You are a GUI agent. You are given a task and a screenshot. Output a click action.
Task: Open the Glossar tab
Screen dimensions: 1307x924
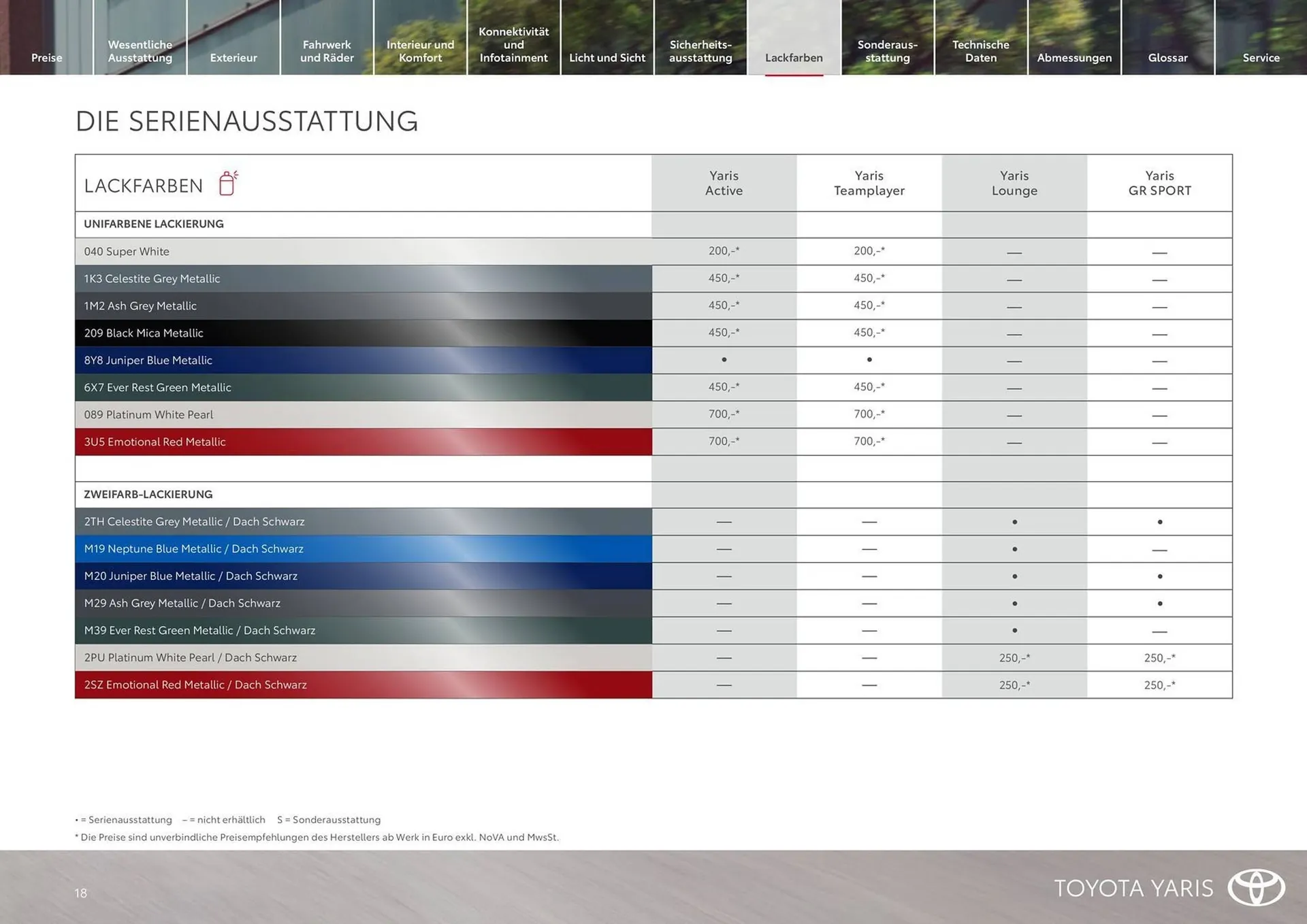pyautogui.click(x=1167, y=58)
